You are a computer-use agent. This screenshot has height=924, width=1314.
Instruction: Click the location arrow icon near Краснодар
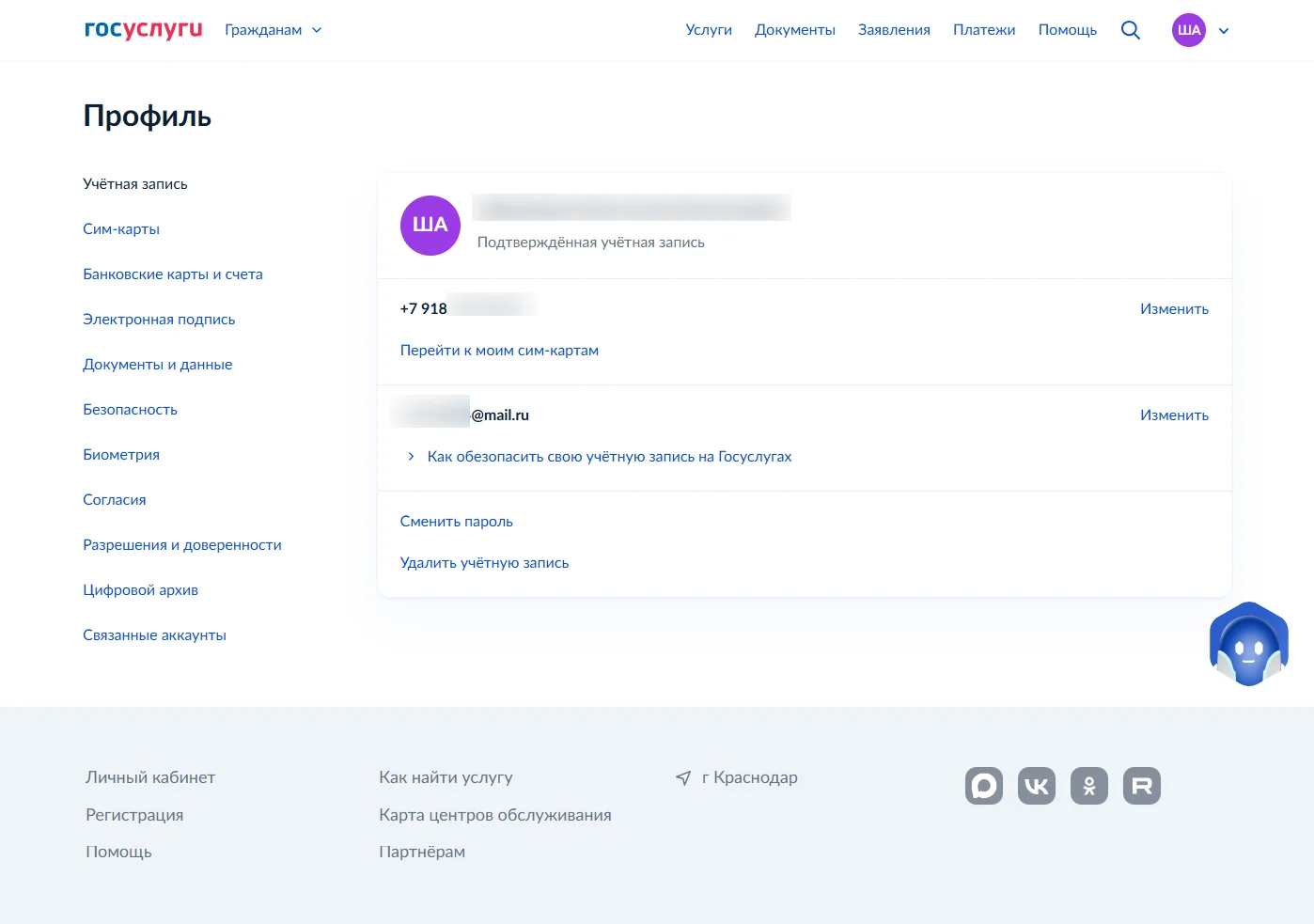[x=683, y=778]
